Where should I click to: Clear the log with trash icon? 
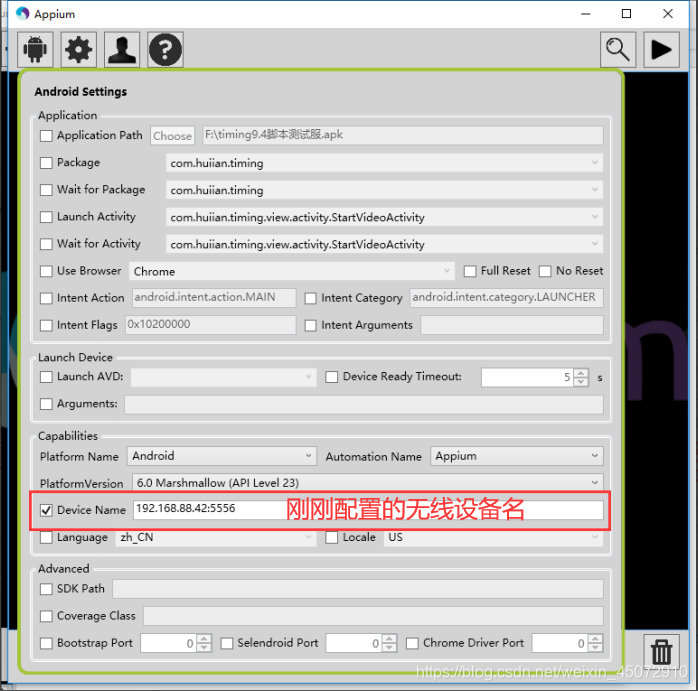pyautogui.click(x=661, y=652)
